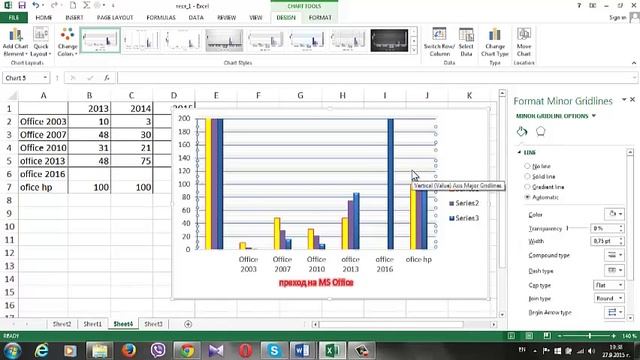Open Windows Start menu
This screenshot has width=640, height=360.
coord(12,351)
